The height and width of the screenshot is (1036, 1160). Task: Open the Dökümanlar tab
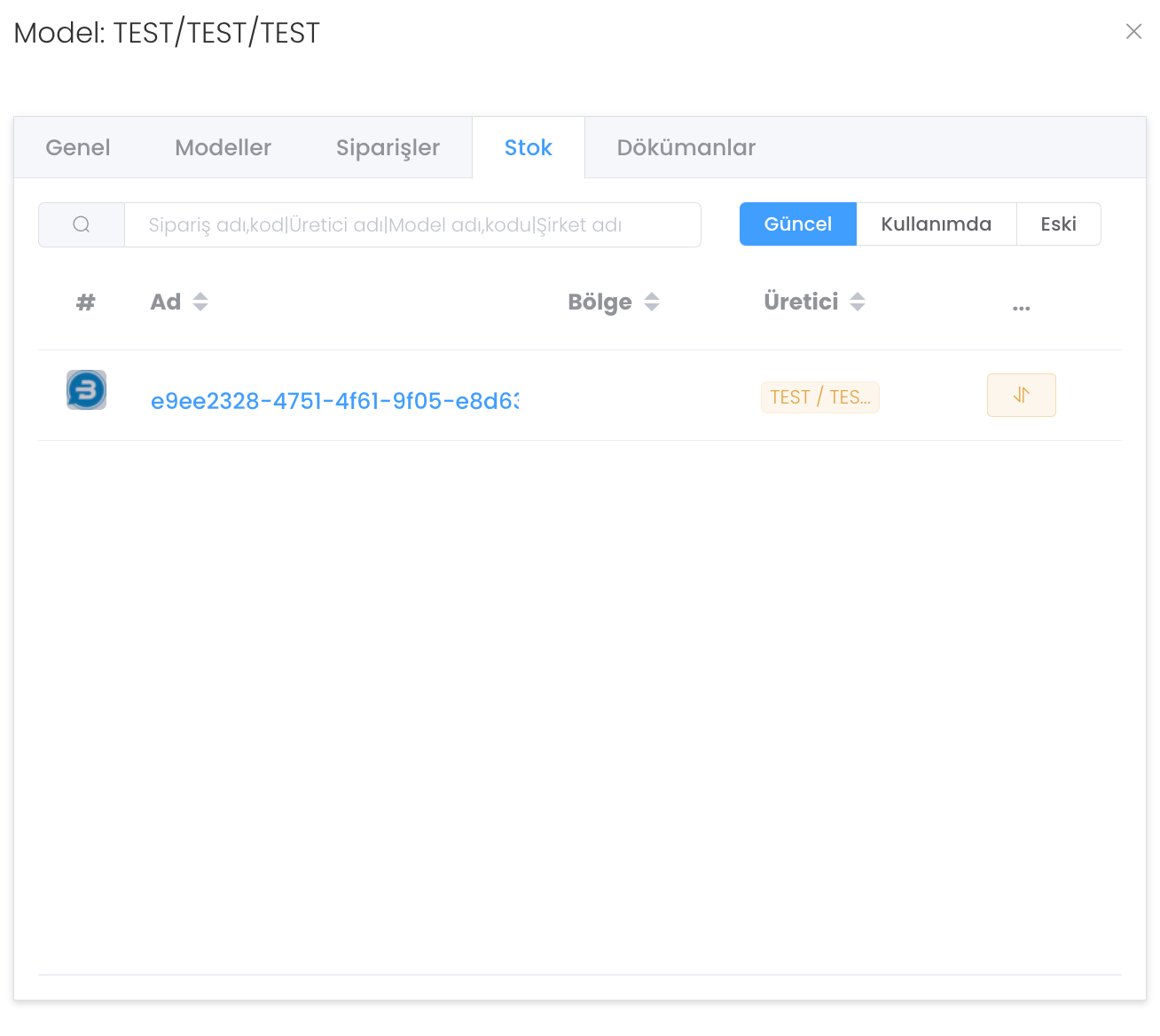click(686, 148)
